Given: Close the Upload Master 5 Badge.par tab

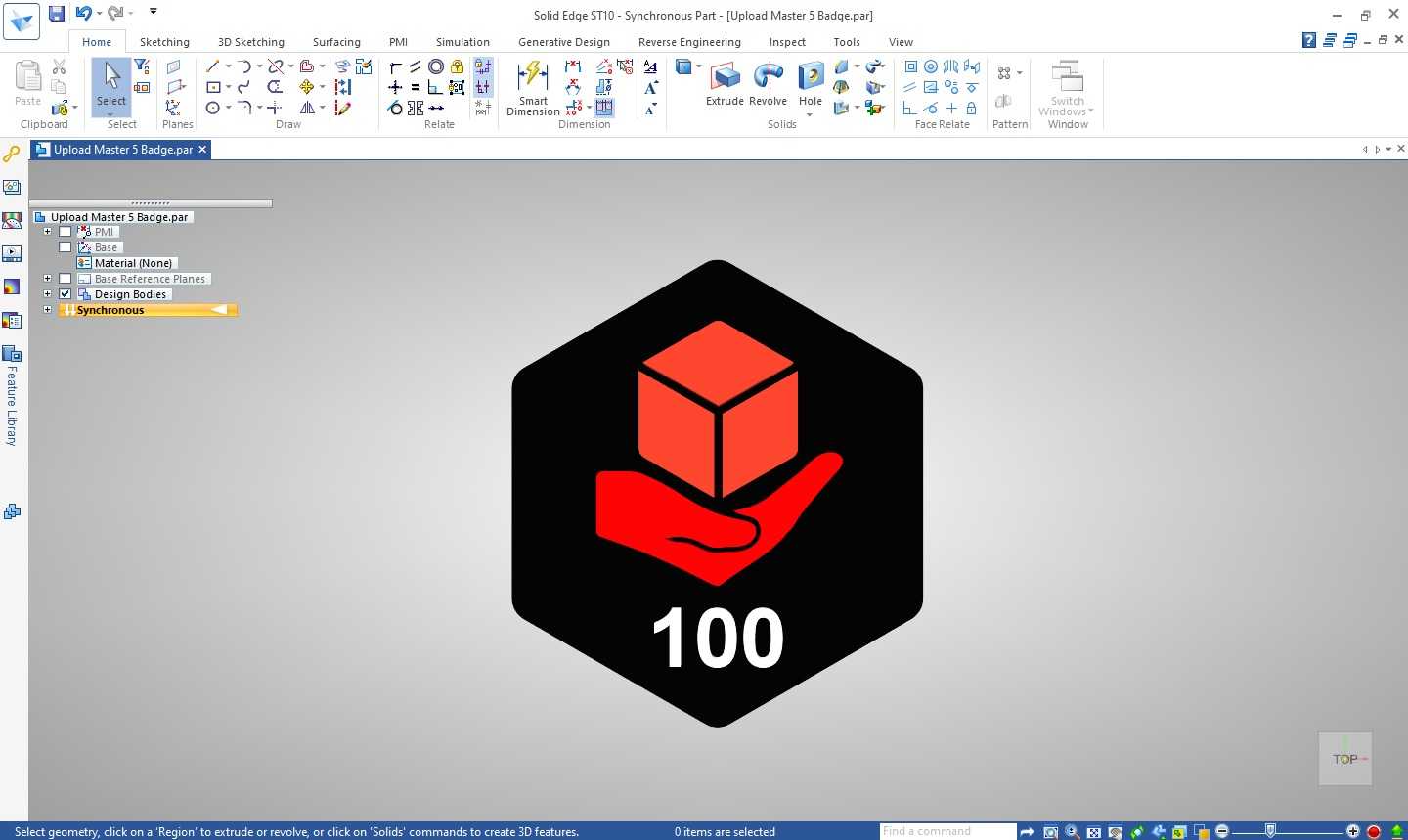Looking at the screenshot, I should 202,150.
